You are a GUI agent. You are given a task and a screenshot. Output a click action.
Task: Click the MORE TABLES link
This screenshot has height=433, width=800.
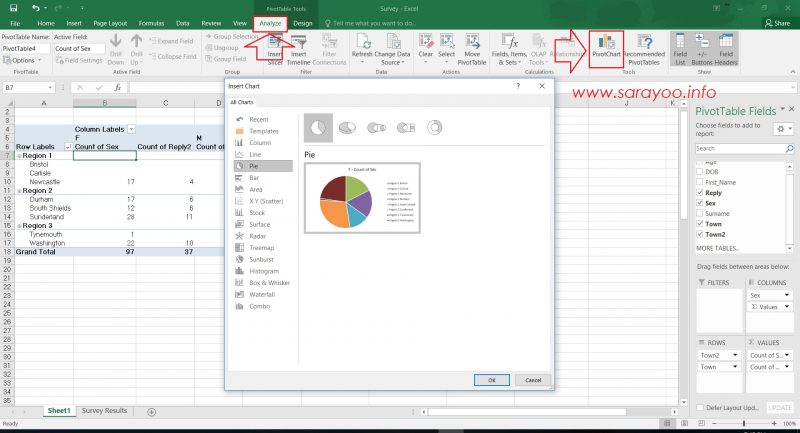717,248
